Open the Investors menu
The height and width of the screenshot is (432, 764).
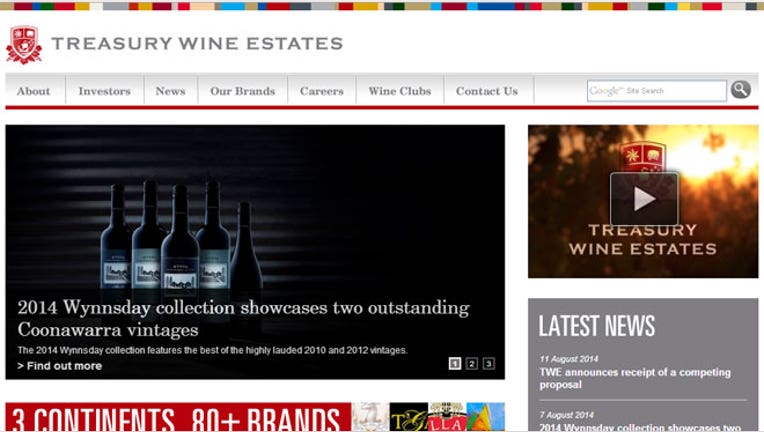pyautogui.click(x=104, y=91)
